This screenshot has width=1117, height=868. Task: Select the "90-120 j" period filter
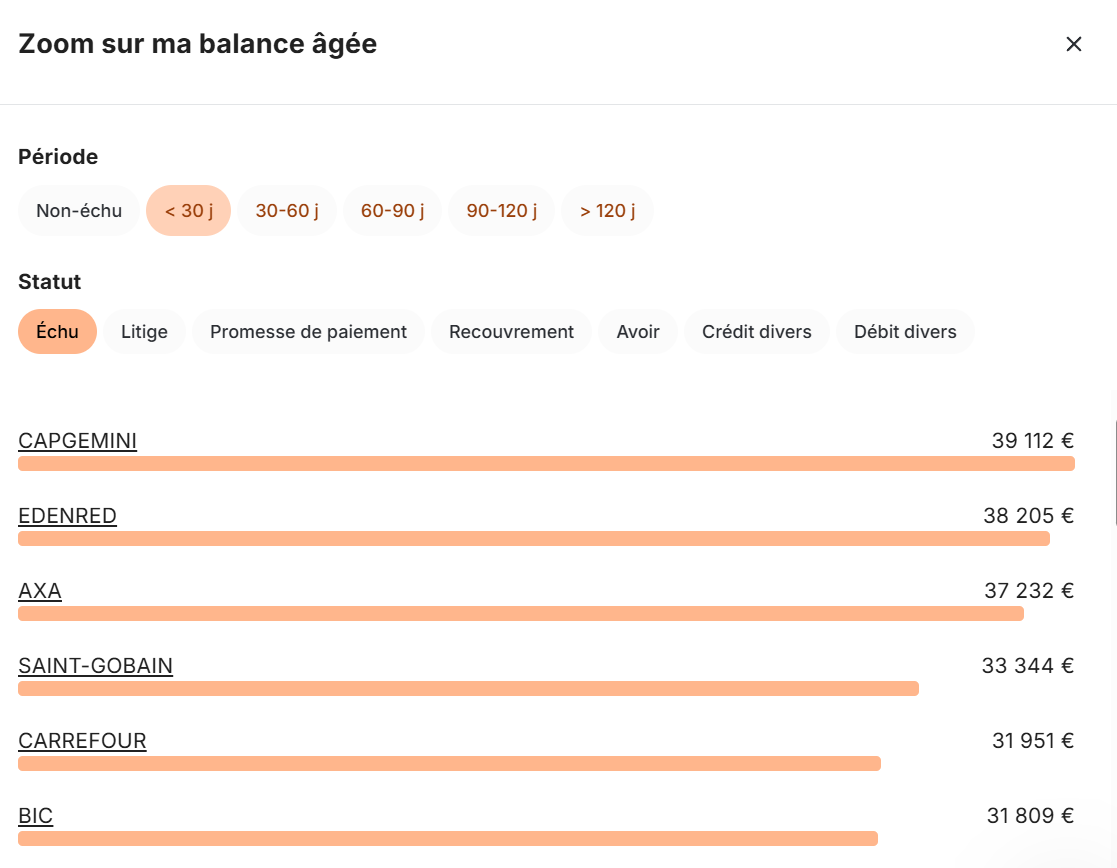click(501, 210)
